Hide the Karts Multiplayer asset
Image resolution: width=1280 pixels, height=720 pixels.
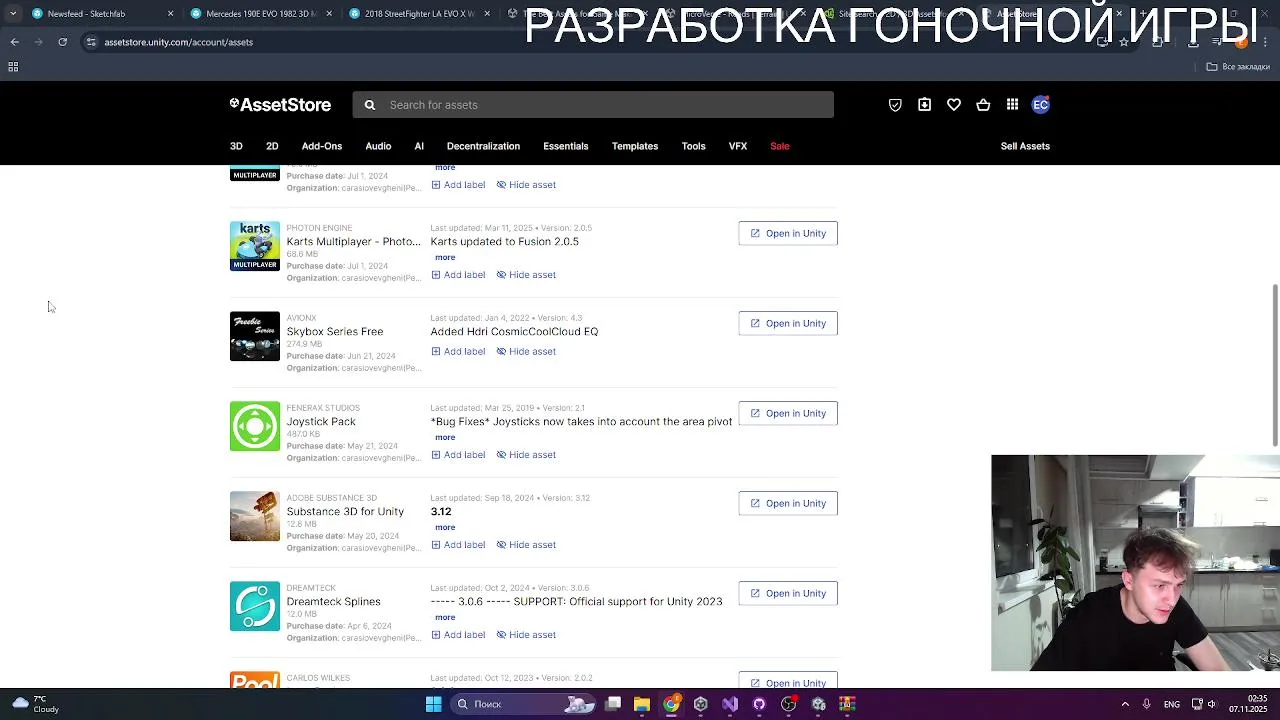click(526, 275)
